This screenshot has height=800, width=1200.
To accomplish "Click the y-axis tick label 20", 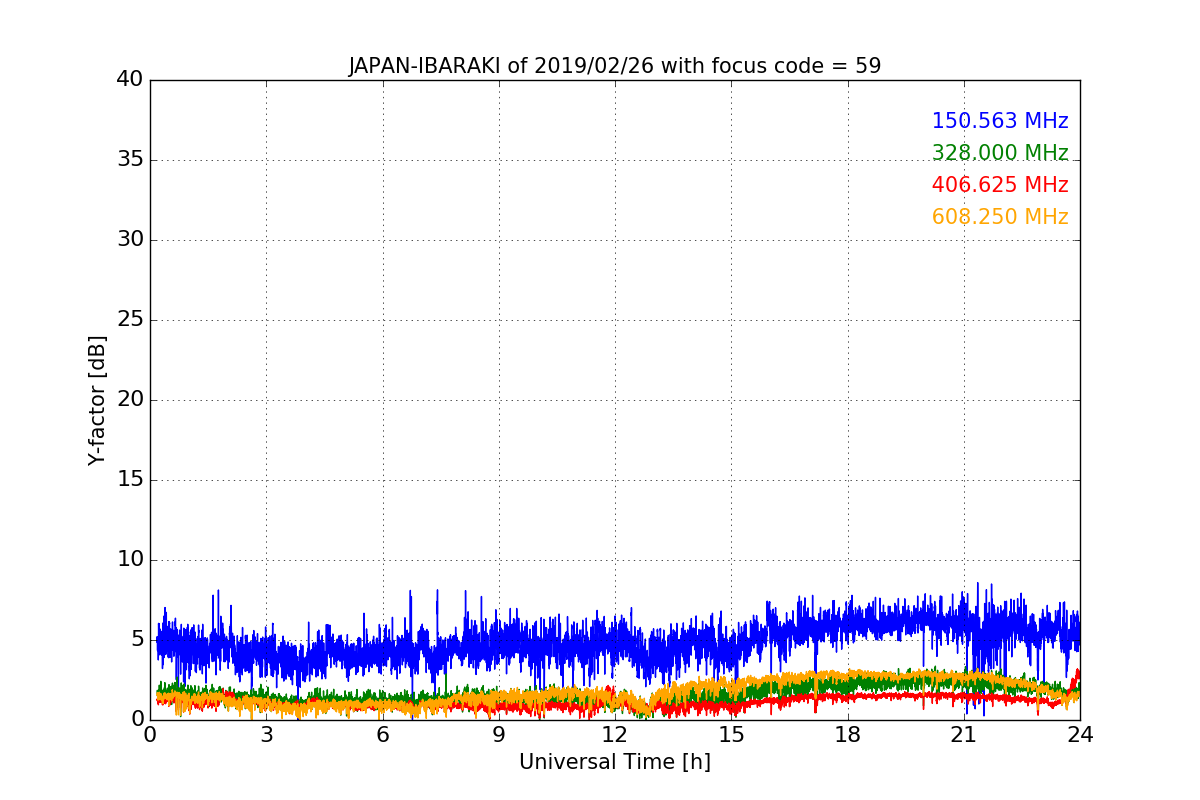I will click(130, 400).
